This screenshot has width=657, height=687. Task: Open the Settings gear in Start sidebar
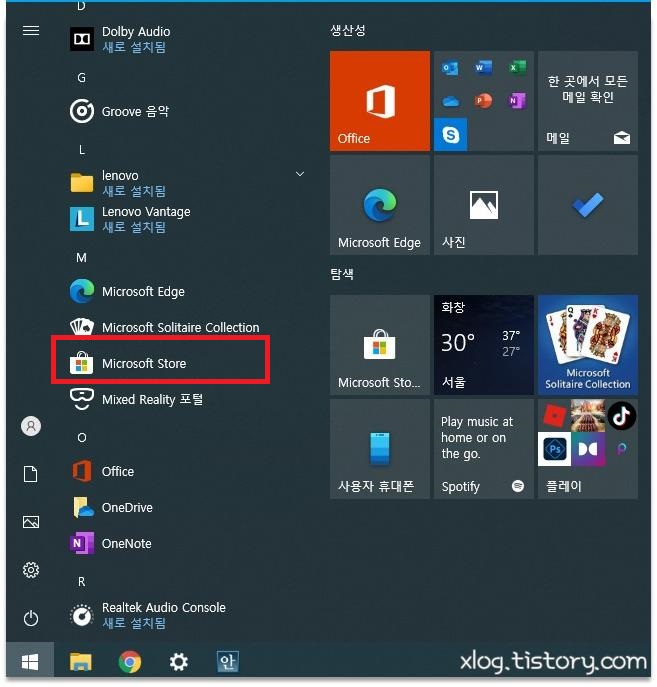click(x=31, y=570)
